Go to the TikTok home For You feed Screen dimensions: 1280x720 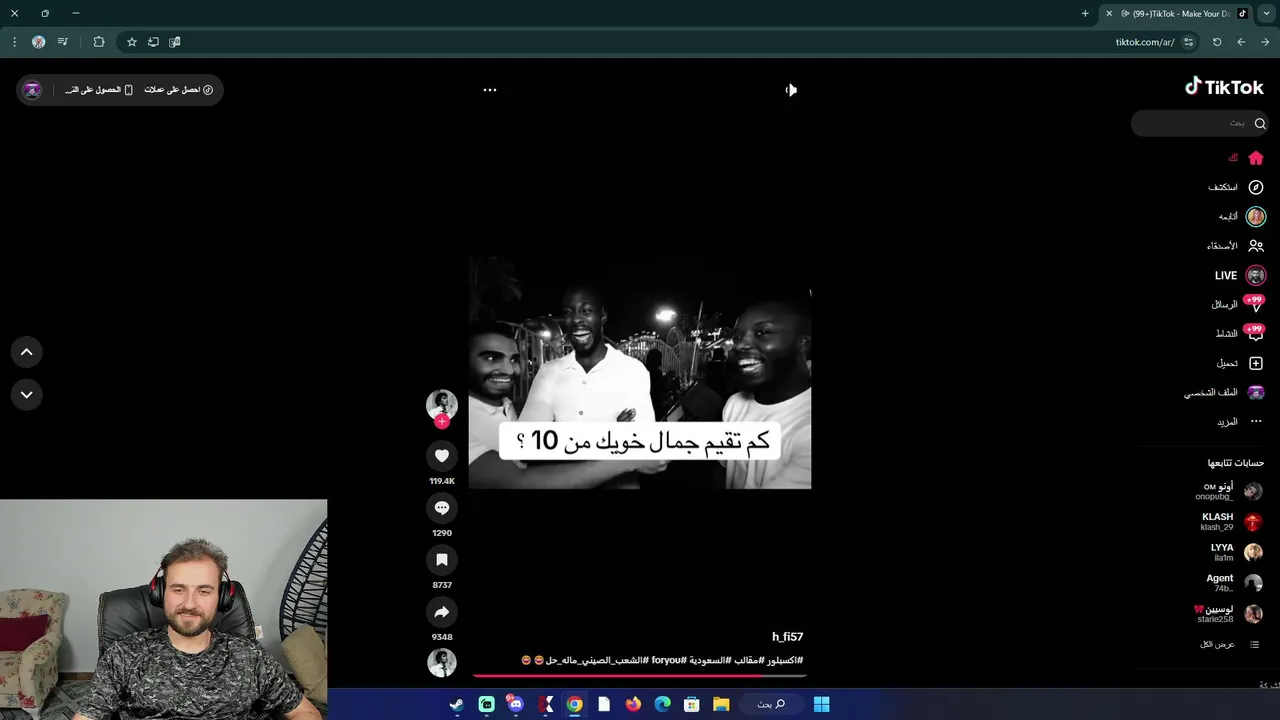(1246, 158)
